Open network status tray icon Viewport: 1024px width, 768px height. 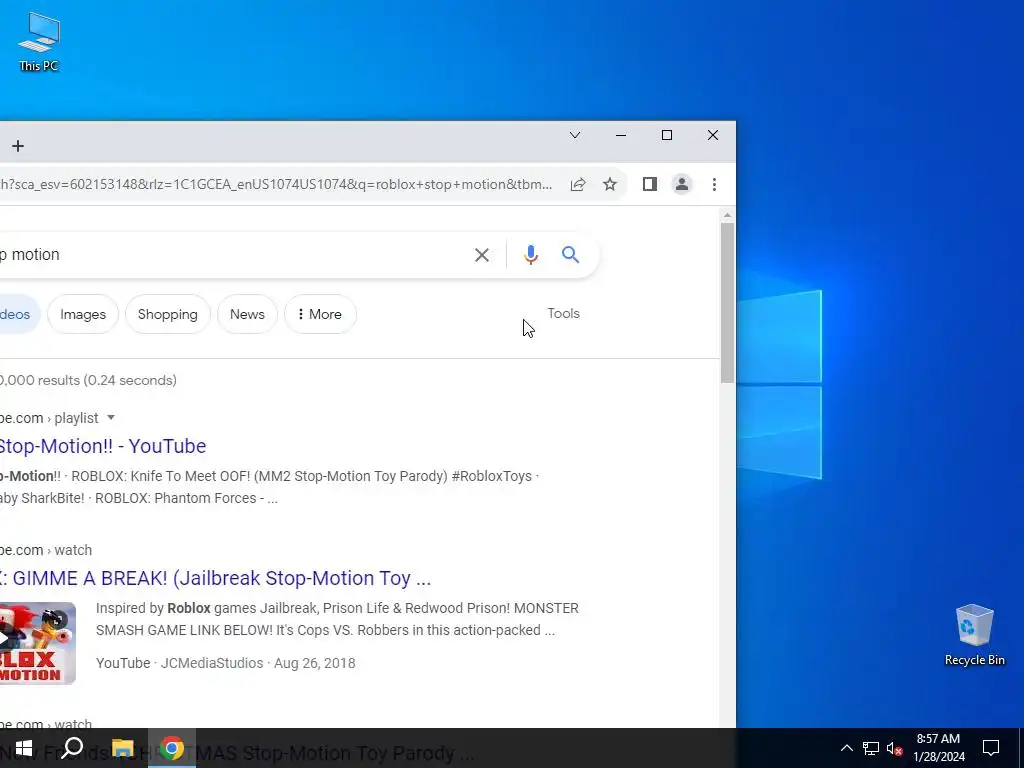(871, 748)
